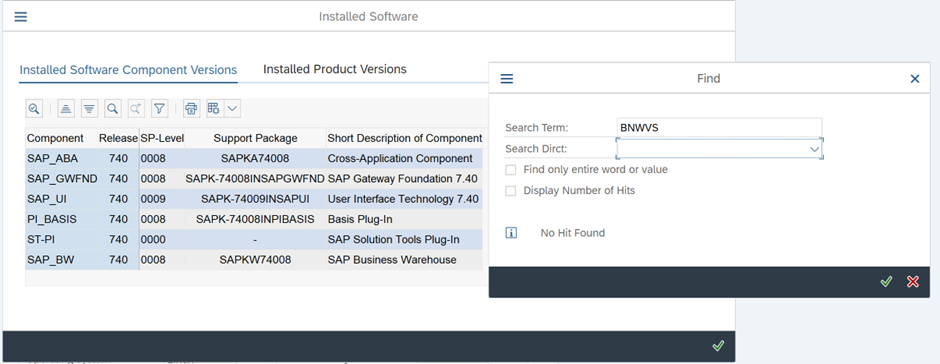Open hamburger menu in Find dialog
Screen dimensions: 940x364
click(x=507, y=79)
